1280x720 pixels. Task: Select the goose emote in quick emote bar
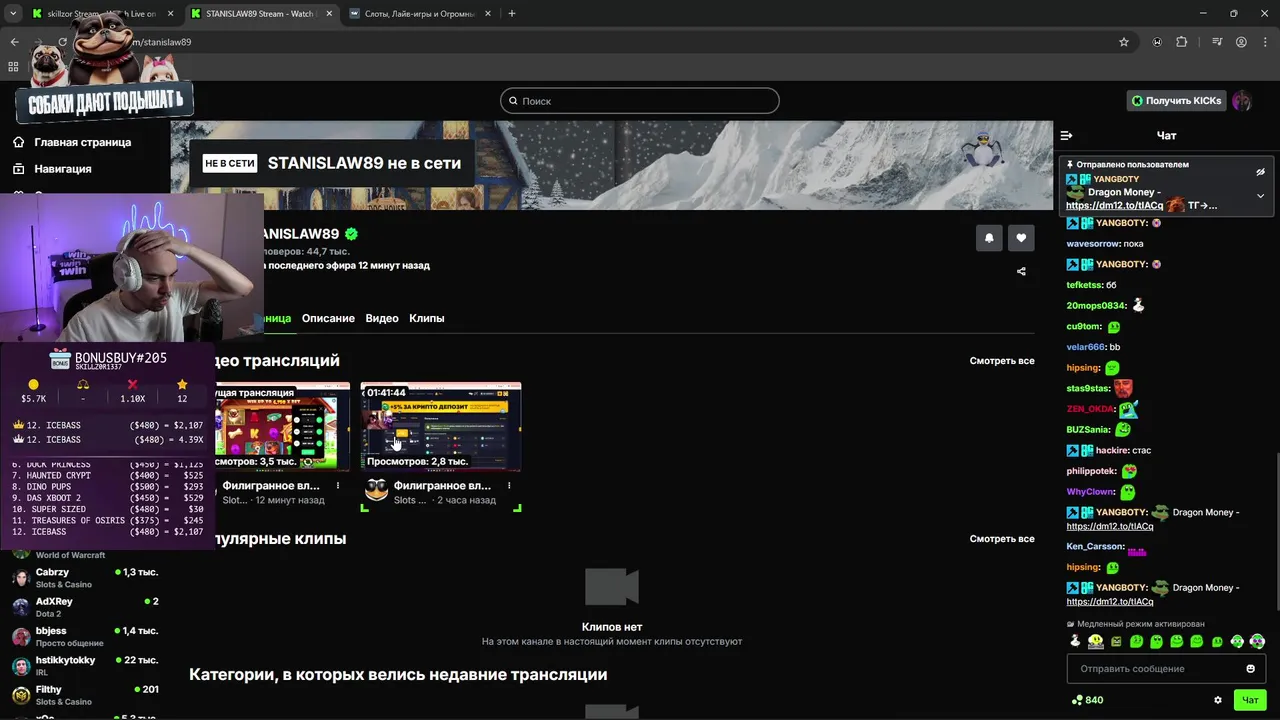pyautogui.click(x=1076, y=641)
